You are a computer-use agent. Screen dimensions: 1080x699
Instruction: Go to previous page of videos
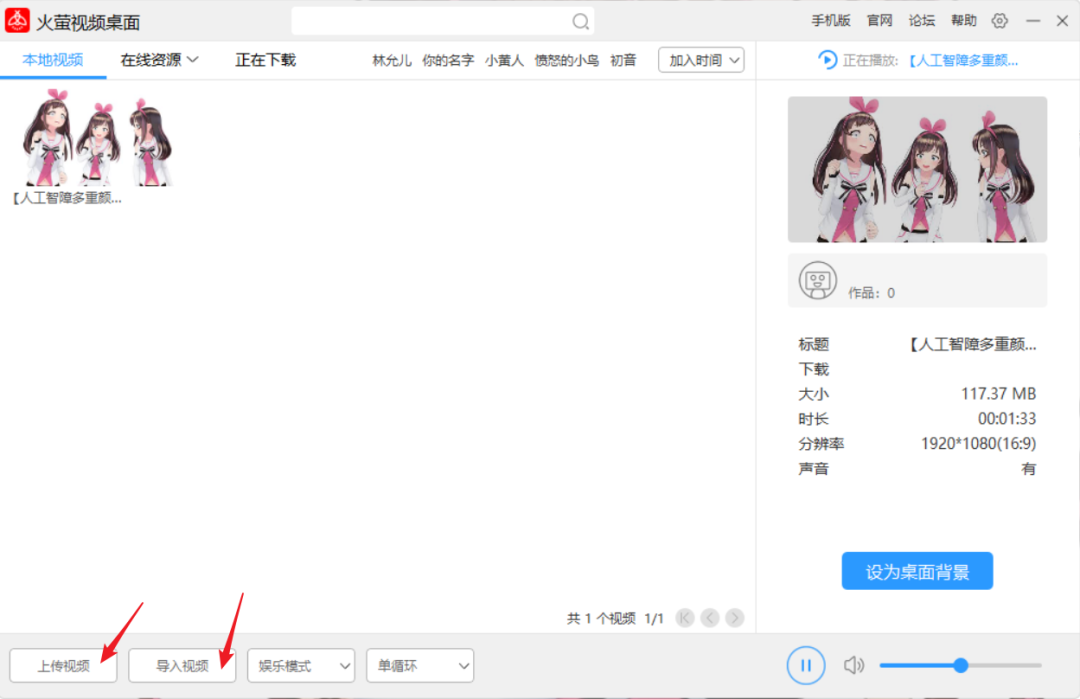tap(710, 618)
